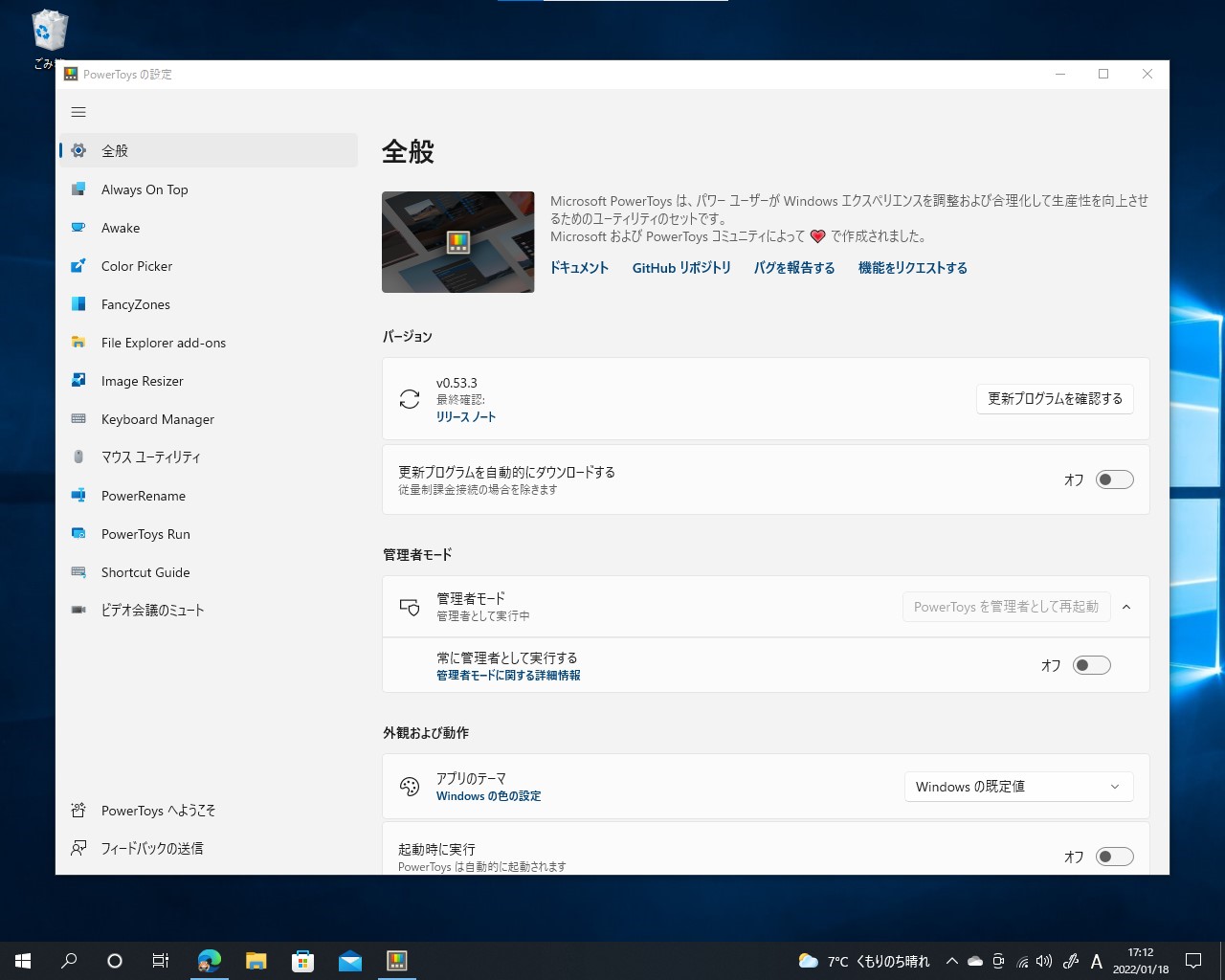Open the volume tray icon

click(1044, 961)
